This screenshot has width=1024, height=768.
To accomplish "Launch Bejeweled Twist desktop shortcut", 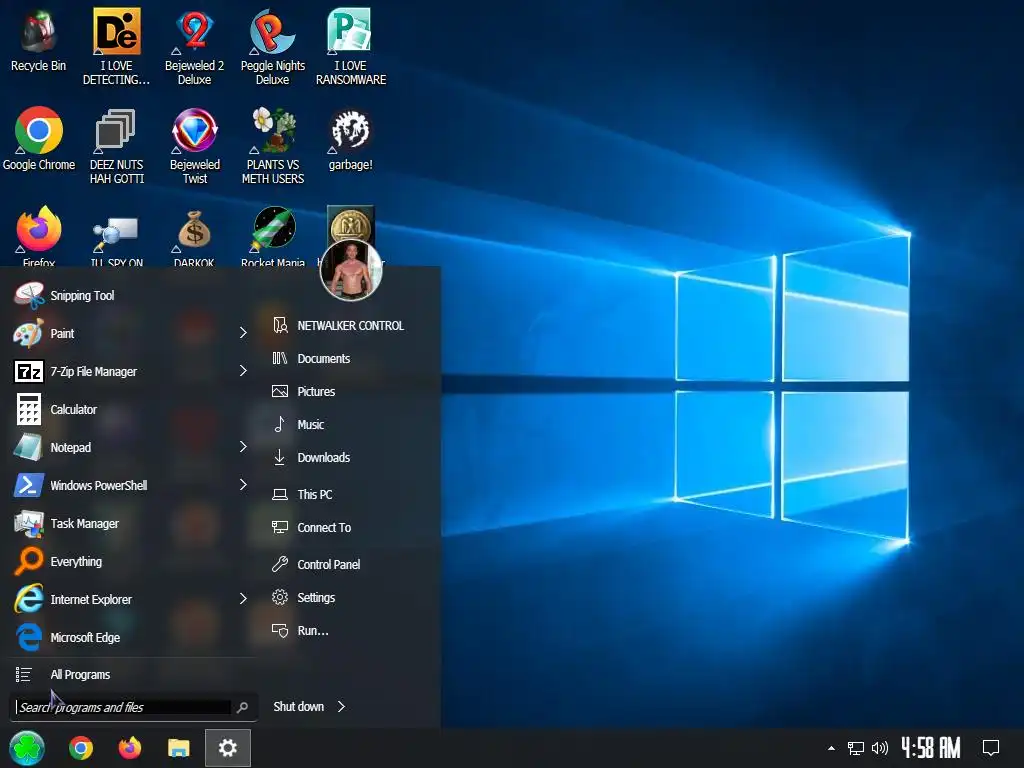I will 195,146.
